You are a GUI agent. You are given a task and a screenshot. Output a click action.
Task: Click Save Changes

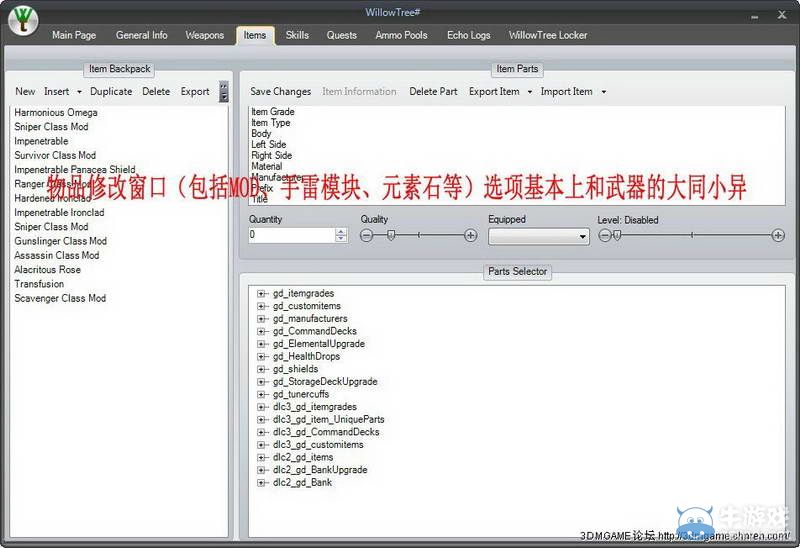[x=280, y=91]
